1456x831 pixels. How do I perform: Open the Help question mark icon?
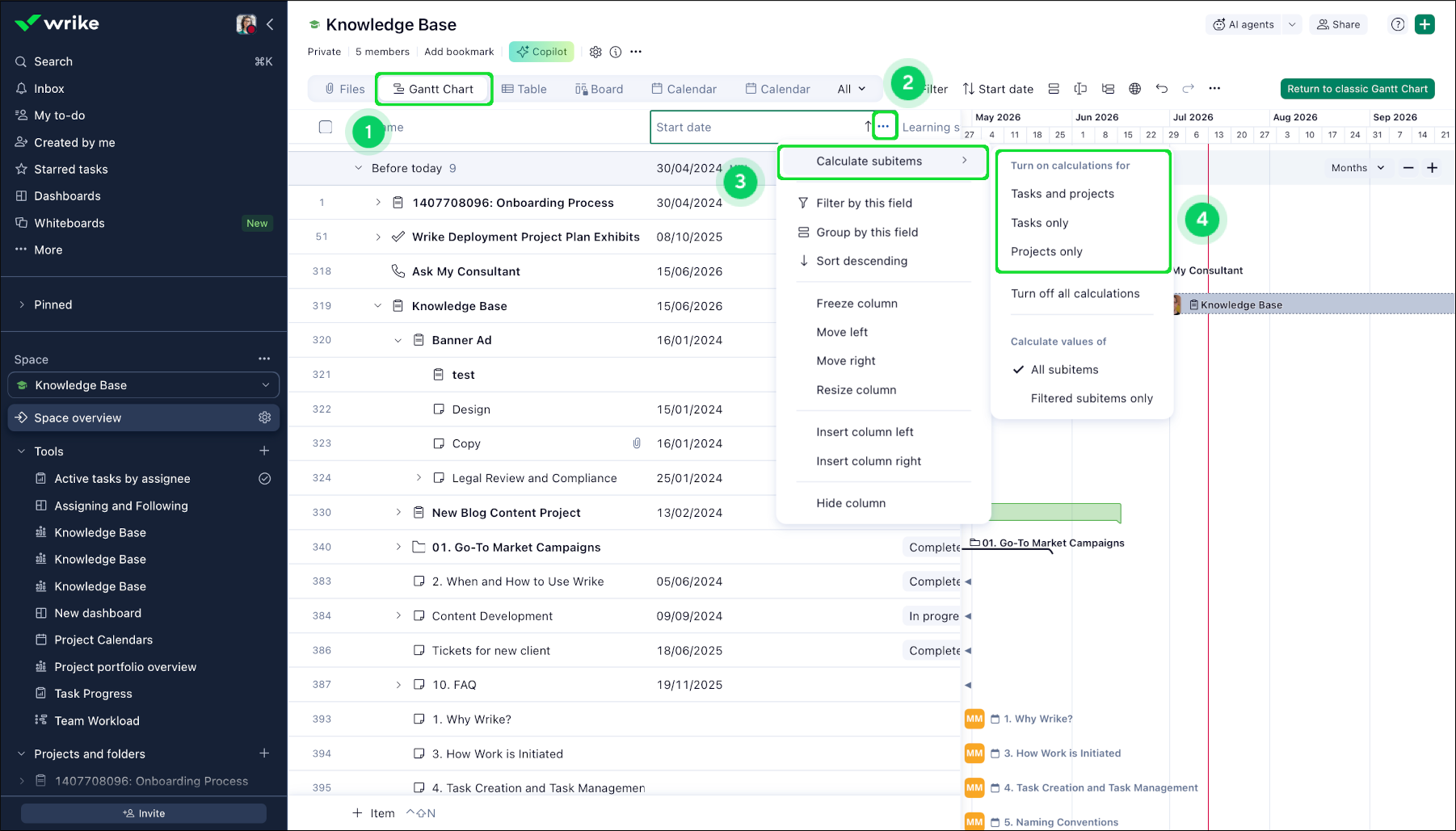[x=1398, y=24]
